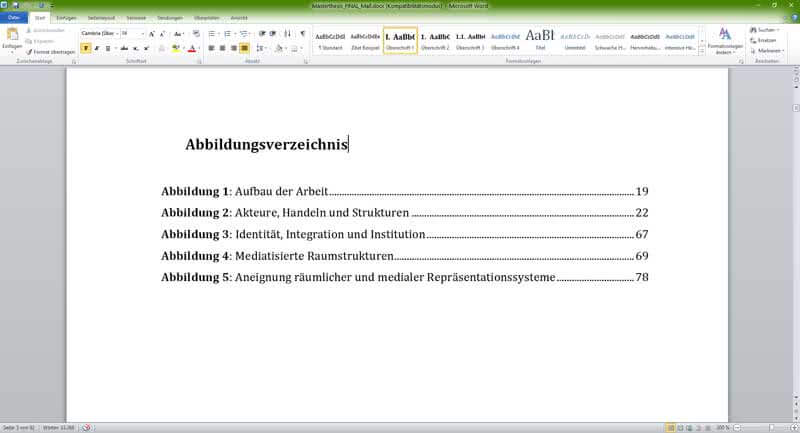
Task: Increase paragraph indent
Action: point(273,34)
